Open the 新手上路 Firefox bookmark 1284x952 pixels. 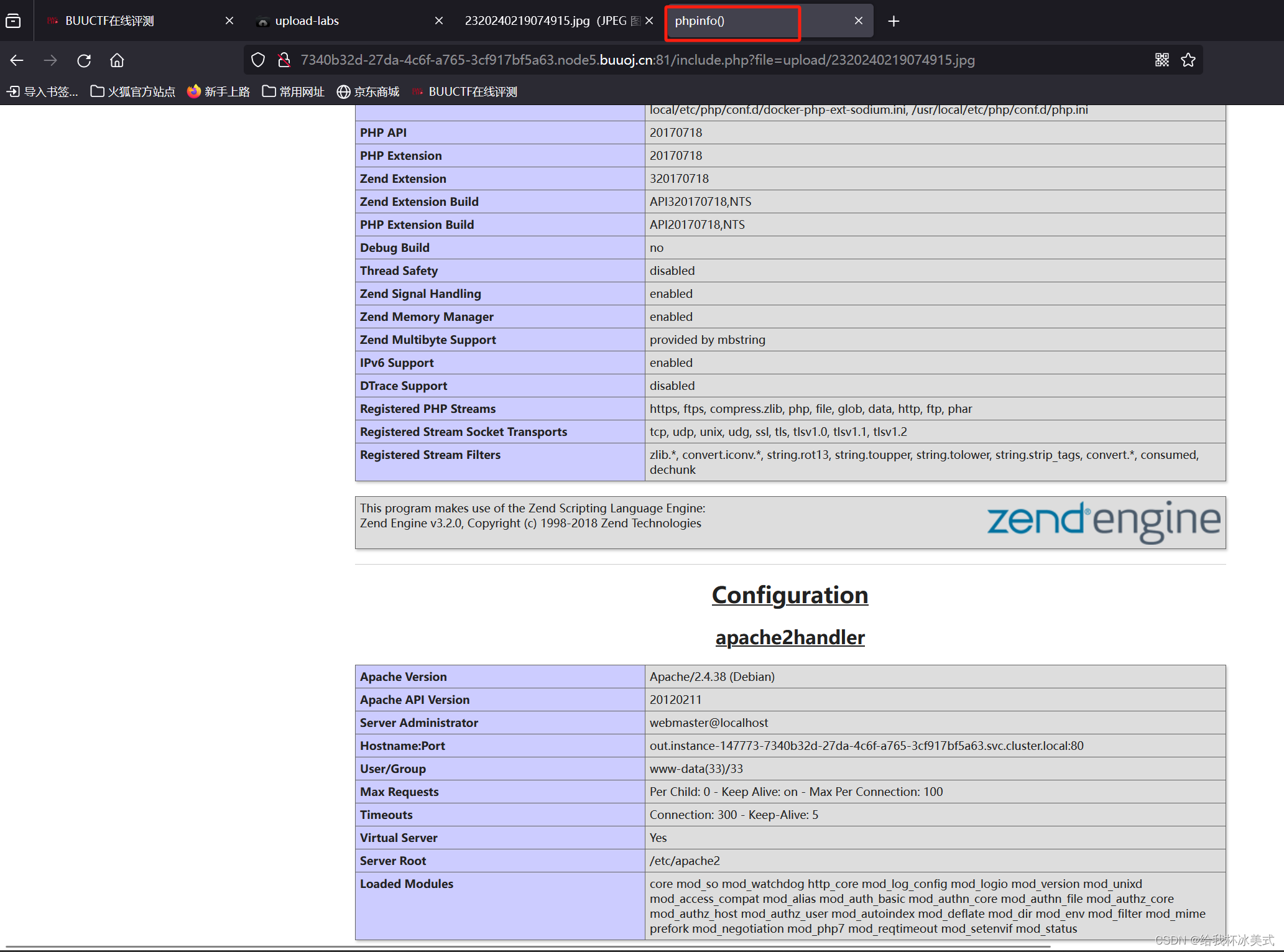point(219,92)
